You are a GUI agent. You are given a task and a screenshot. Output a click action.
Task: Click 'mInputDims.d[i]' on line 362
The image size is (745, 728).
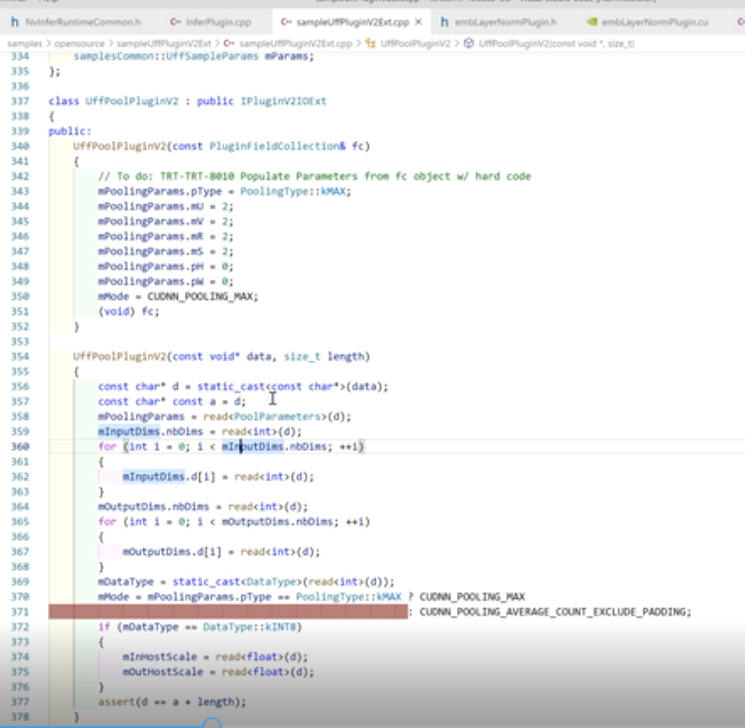(169, 477)
